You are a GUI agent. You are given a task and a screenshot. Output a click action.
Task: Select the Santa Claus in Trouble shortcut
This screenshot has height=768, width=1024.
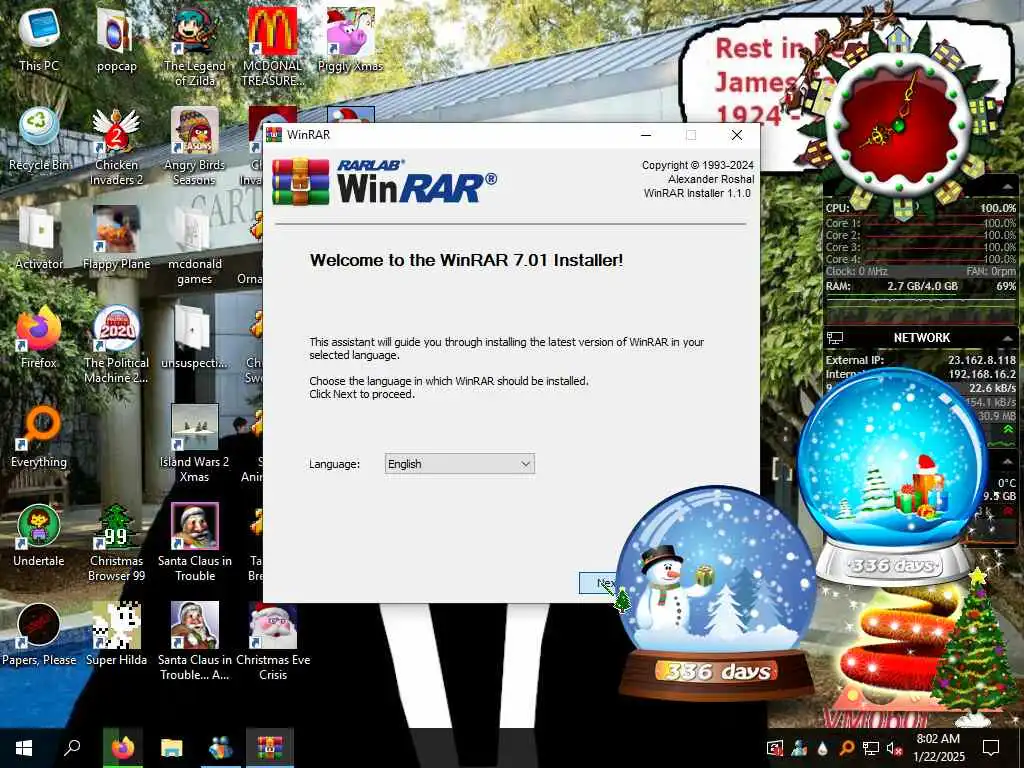point(195,543)
